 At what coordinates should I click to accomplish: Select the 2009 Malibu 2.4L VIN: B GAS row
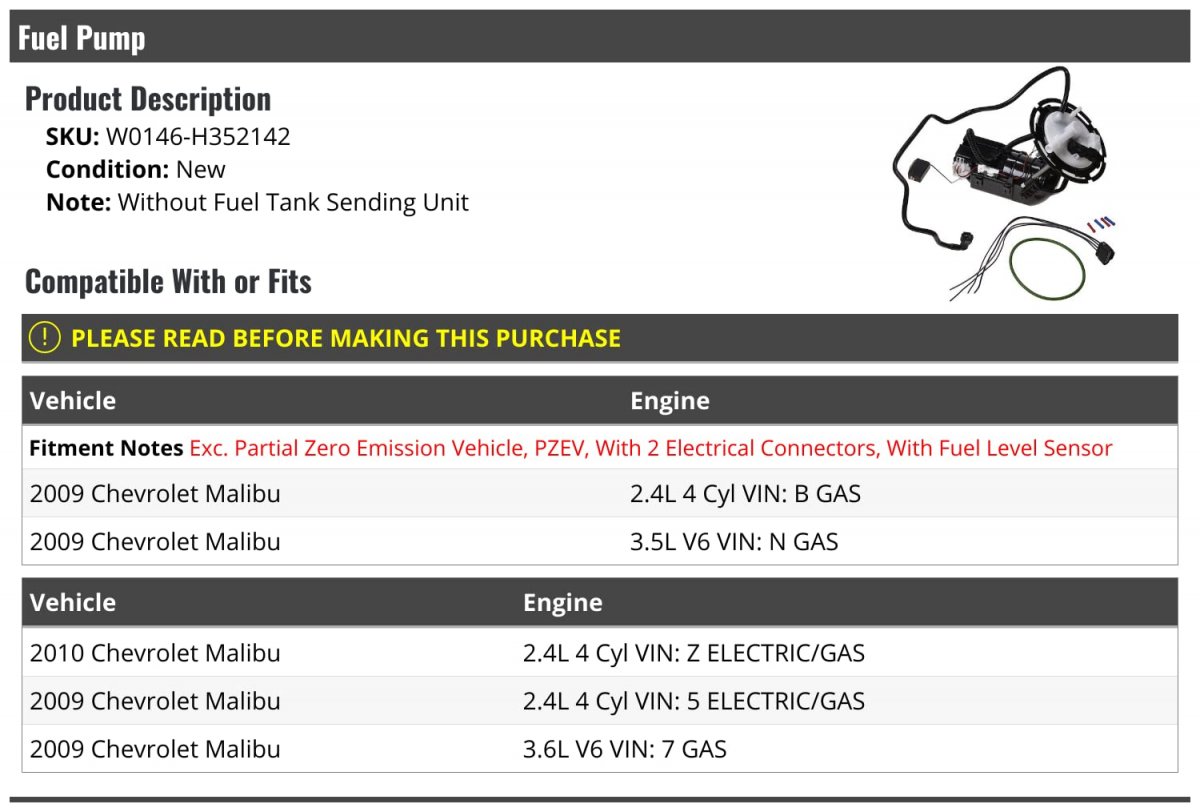pyautogui.click(x=600, y=493)
